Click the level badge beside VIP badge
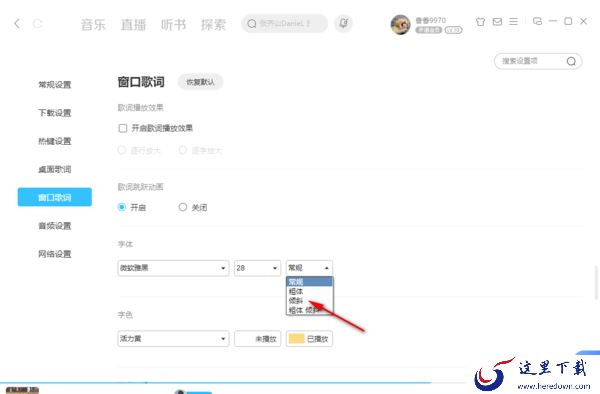The height and width of the screenshot is (394, 600). [453, 30]
